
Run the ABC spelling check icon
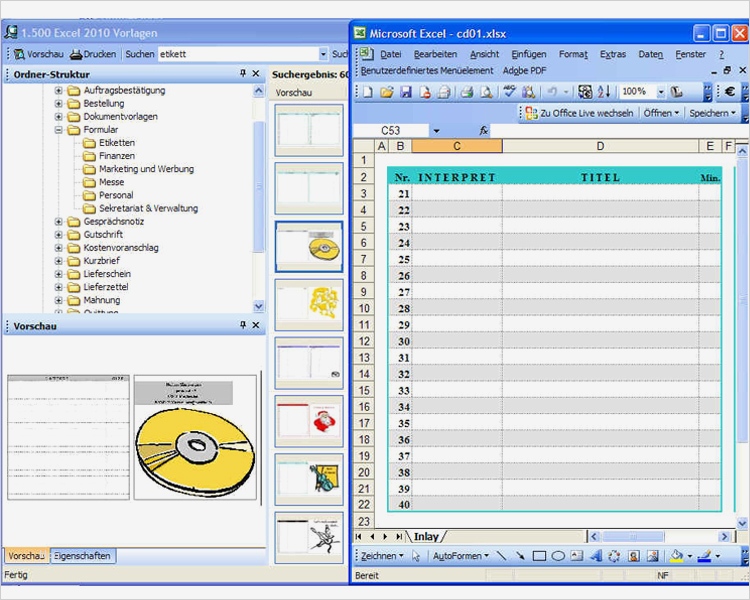click(509, 91)
